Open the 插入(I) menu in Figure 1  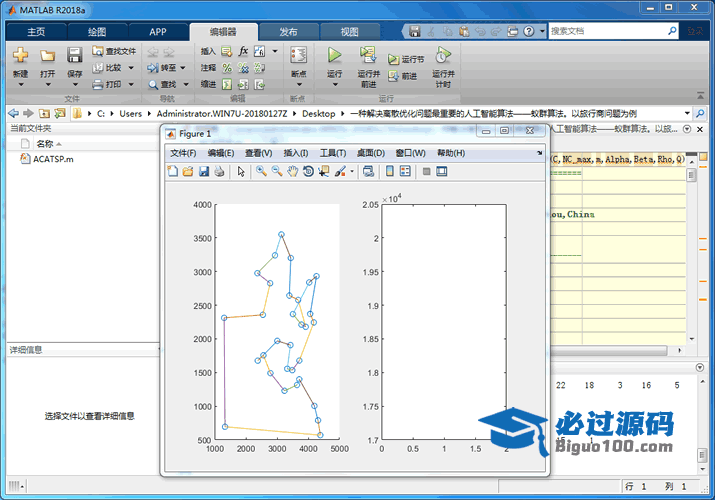[x=295, y=153]
